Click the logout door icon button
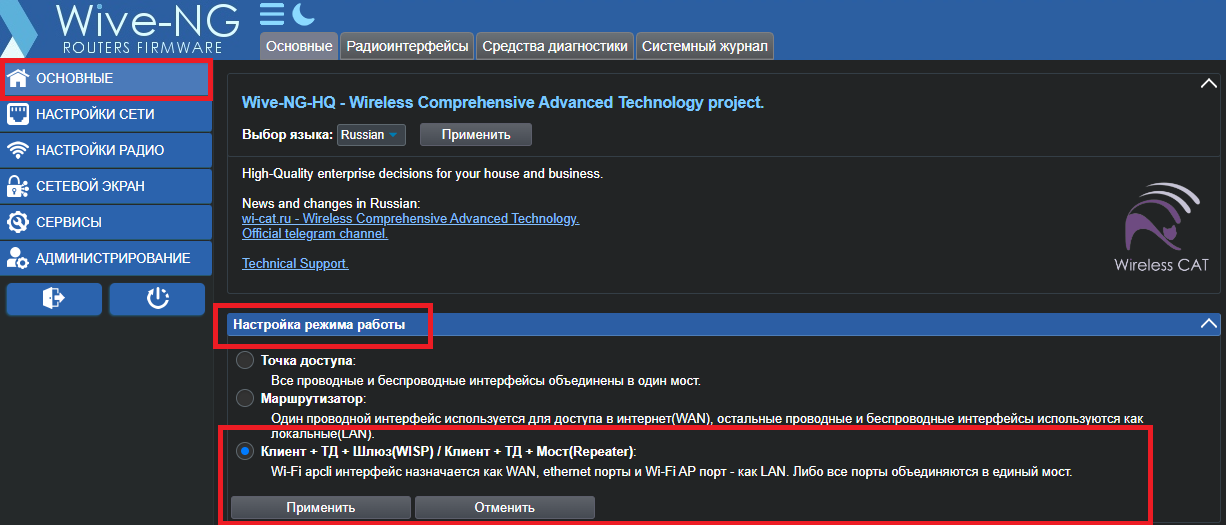Viewport: 1226px width, 525px height. [54, 298]
